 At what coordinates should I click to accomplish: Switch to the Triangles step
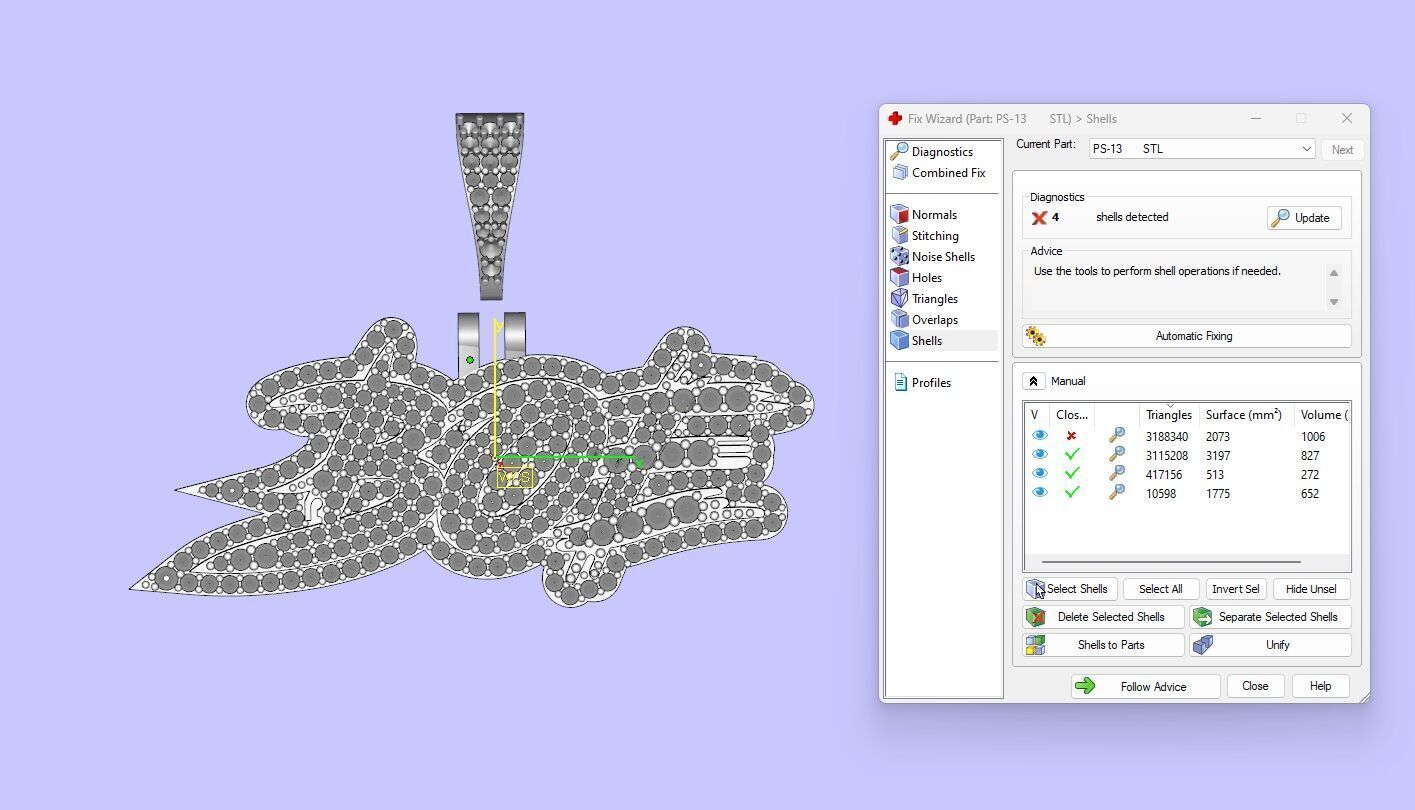pos(935,299)
